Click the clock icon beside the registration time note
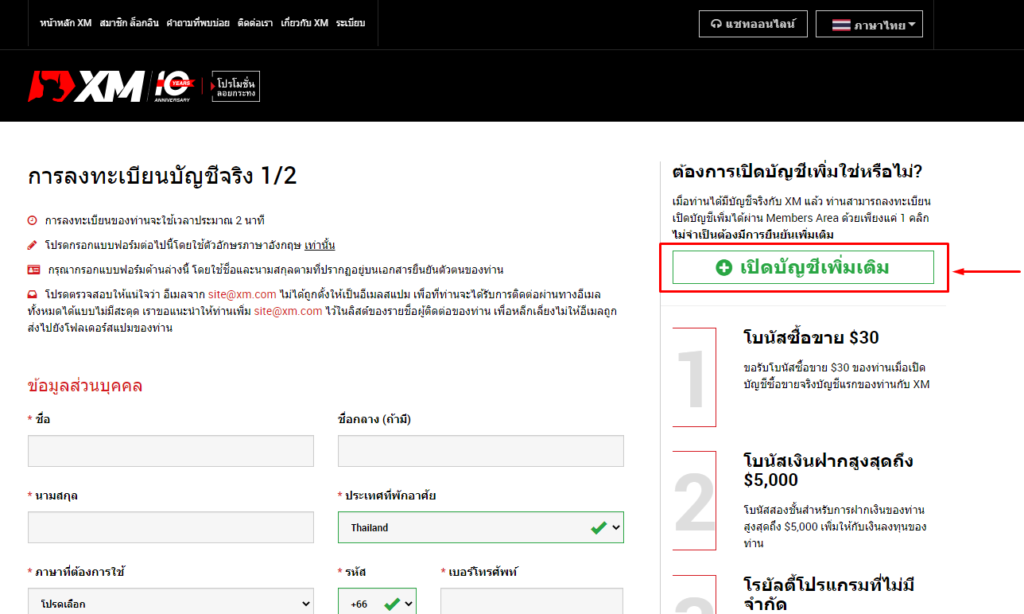The image size is (1024, 614). coord(30,219)
